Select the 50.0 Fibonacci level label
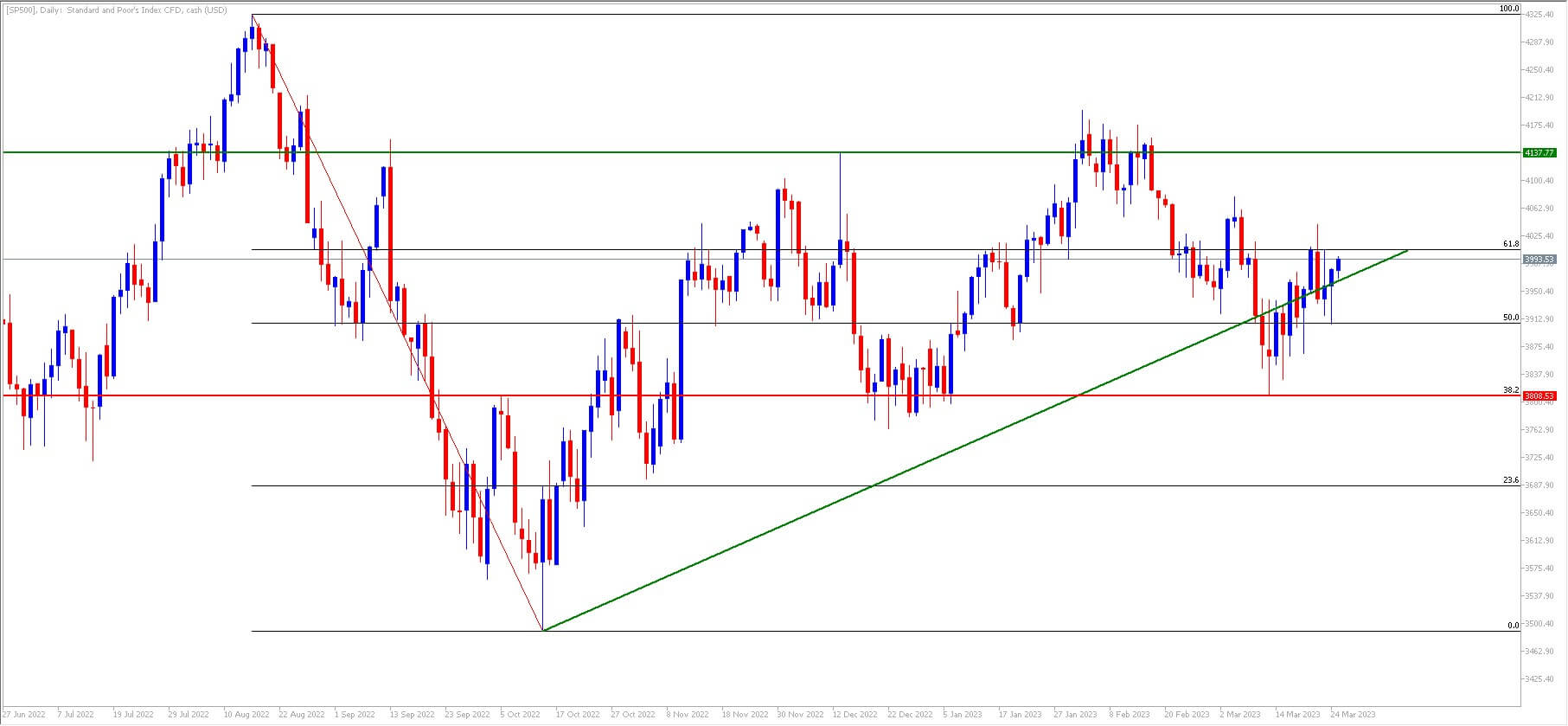1568x726 pixels. (1511, 318)
